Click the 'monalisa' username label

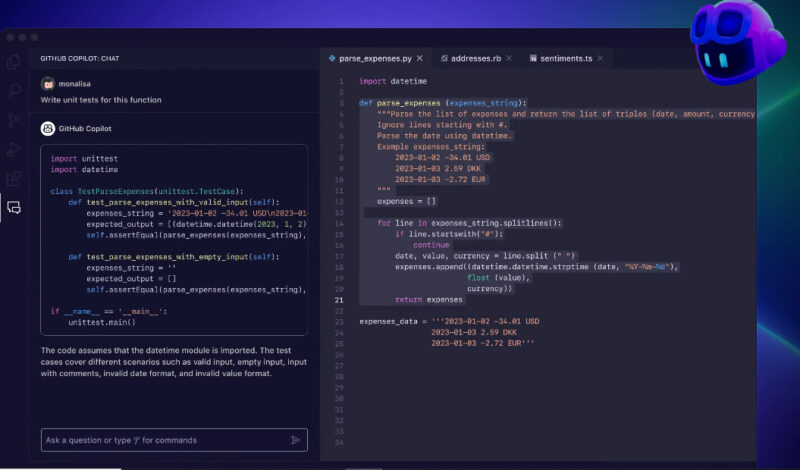(x=74, y=84)
